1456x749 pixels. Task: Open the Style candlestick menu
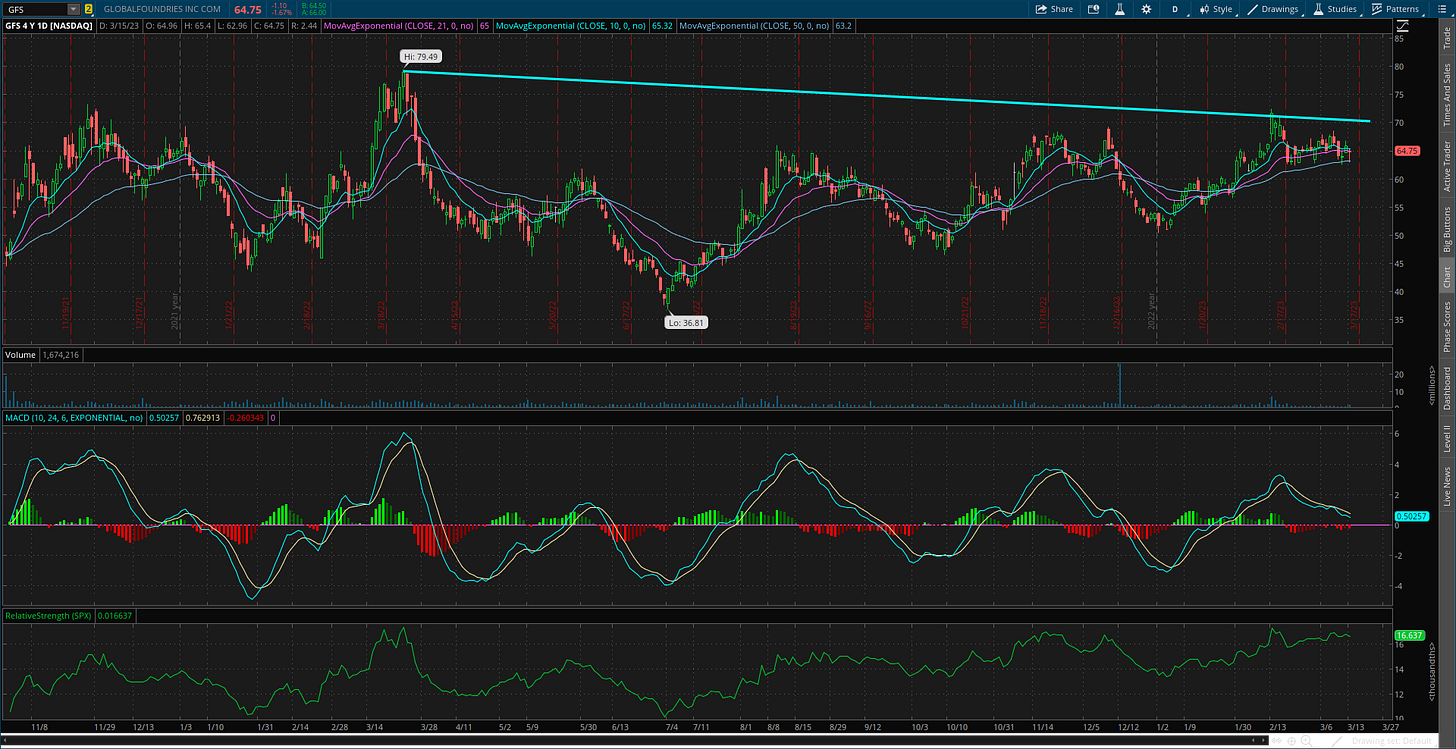click(1214, 9)
